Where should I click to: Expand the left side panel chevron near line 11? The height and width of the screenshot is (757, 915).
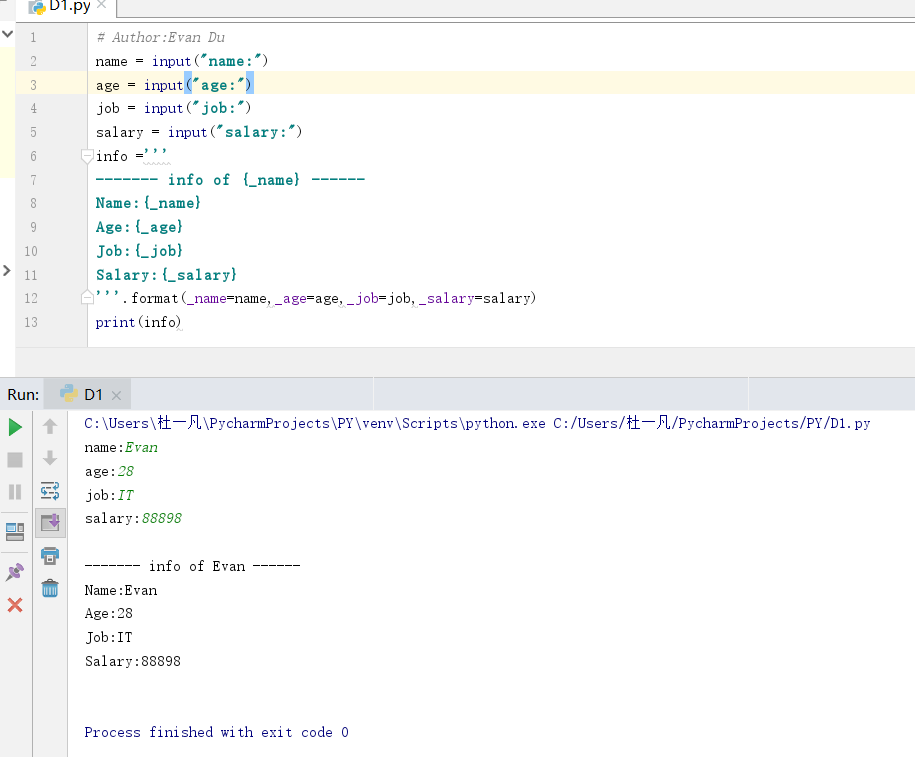coord(6,270)
